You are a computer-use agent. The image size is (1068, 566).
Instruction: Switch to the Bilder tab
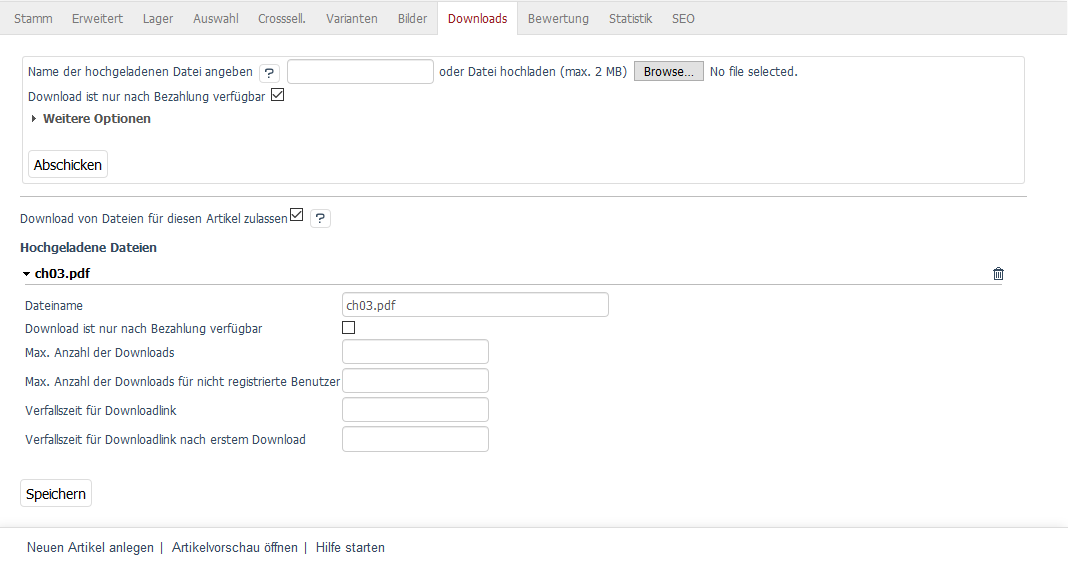(x=412, y=19)
